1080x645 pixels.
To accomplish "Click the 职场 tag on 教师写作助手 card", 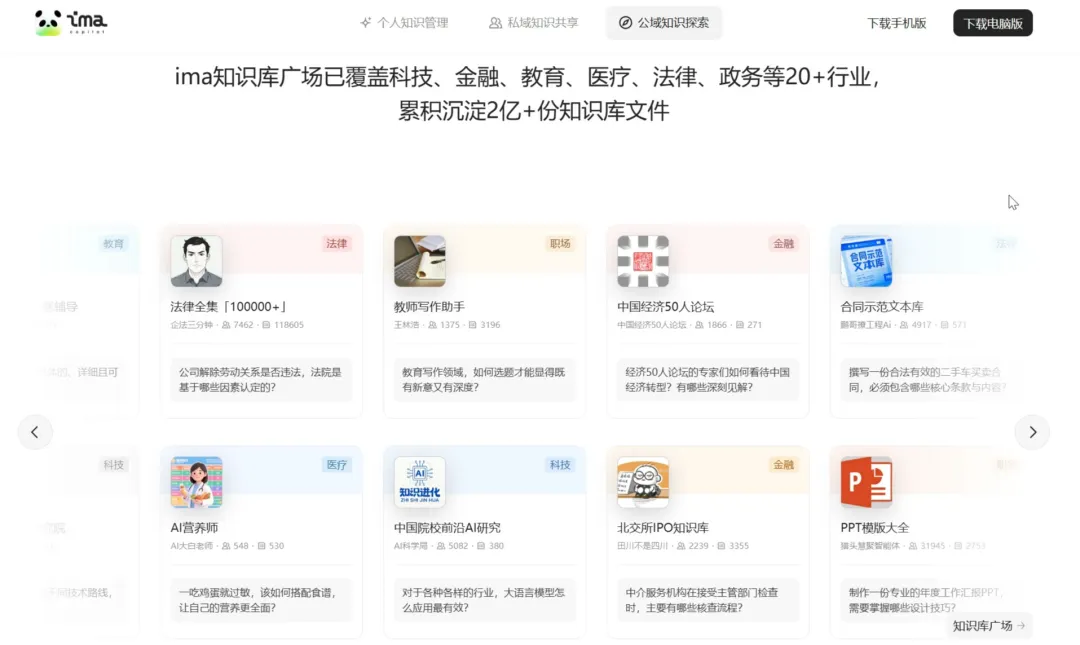I will [559, 243].
